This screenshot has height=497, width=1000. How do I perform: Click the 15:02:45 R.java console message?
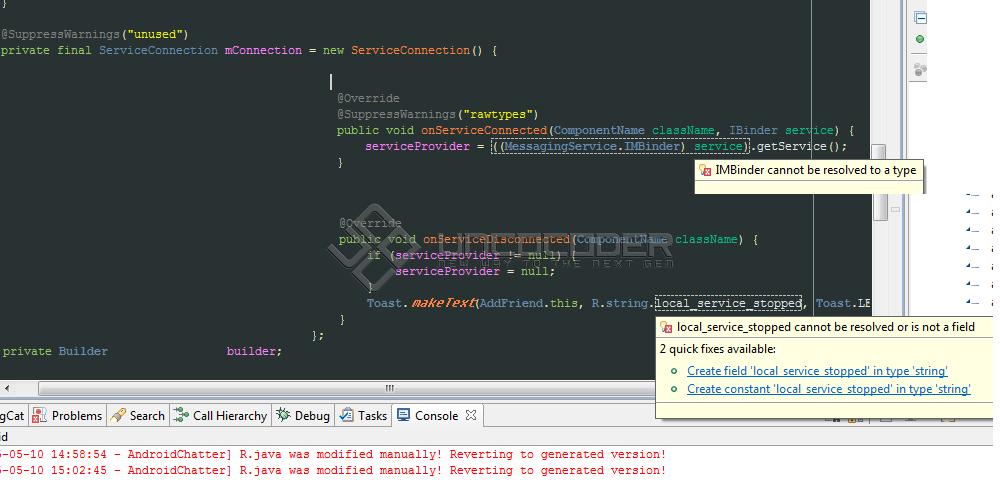(x=333, y=470)
